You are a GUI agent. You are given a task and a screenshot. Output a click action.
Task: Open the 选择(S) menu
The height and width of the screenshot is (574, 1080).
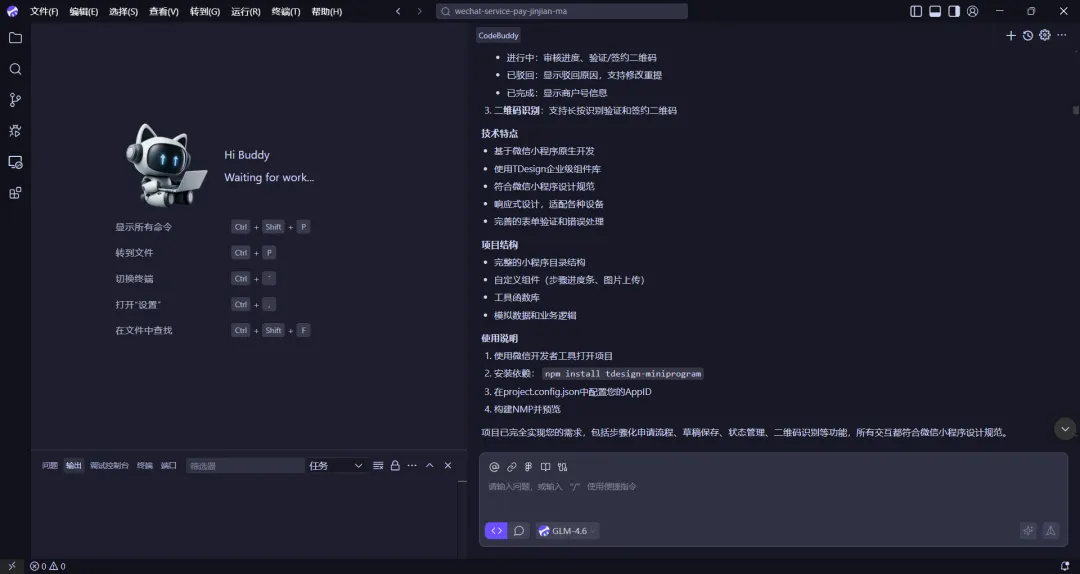(123, 11)
